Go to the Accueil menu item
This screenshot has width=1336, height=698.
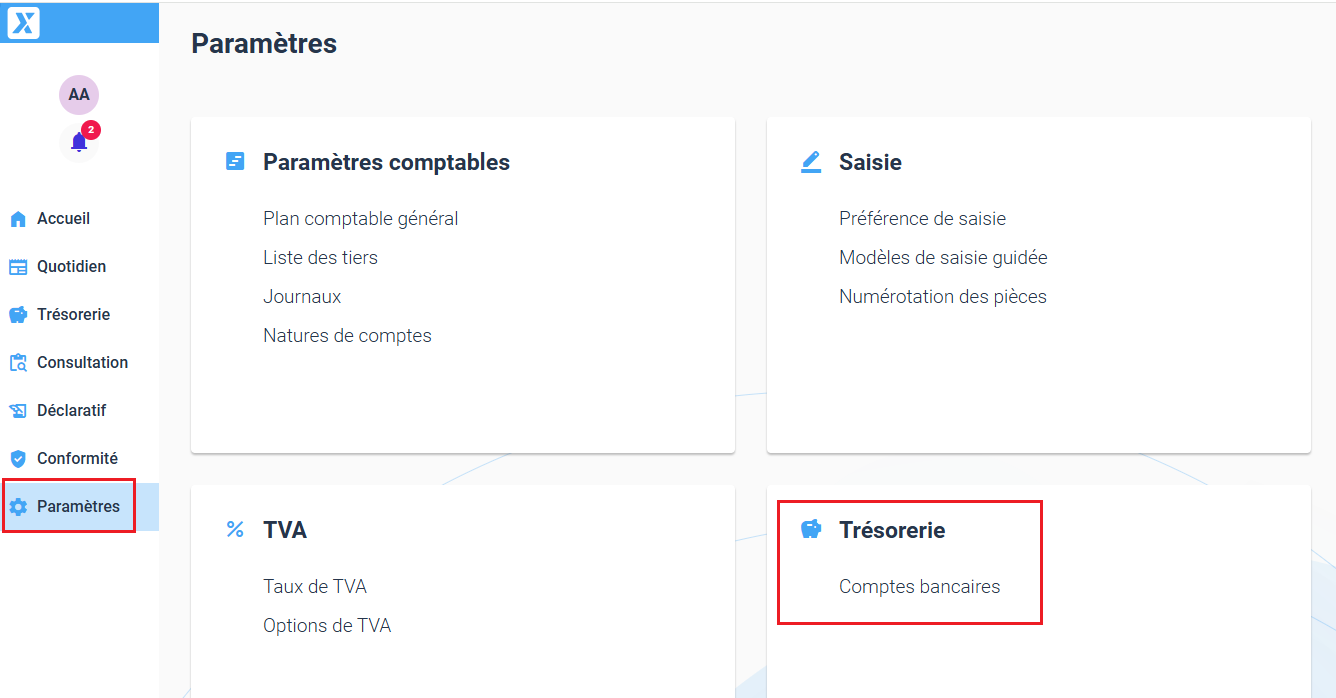click(64, 219)
